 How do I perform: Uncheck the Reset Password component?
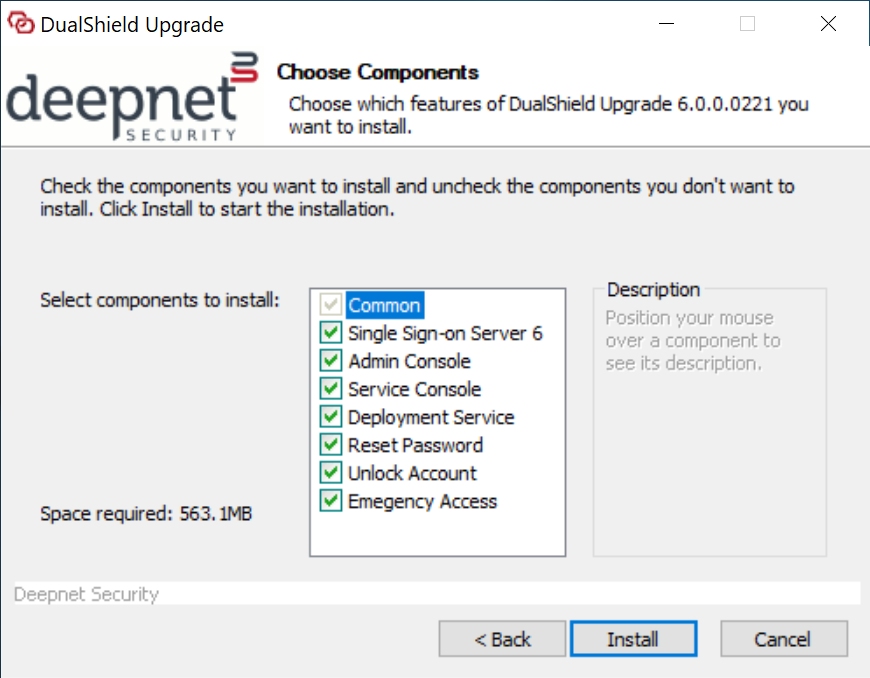[x=330, y=445]
